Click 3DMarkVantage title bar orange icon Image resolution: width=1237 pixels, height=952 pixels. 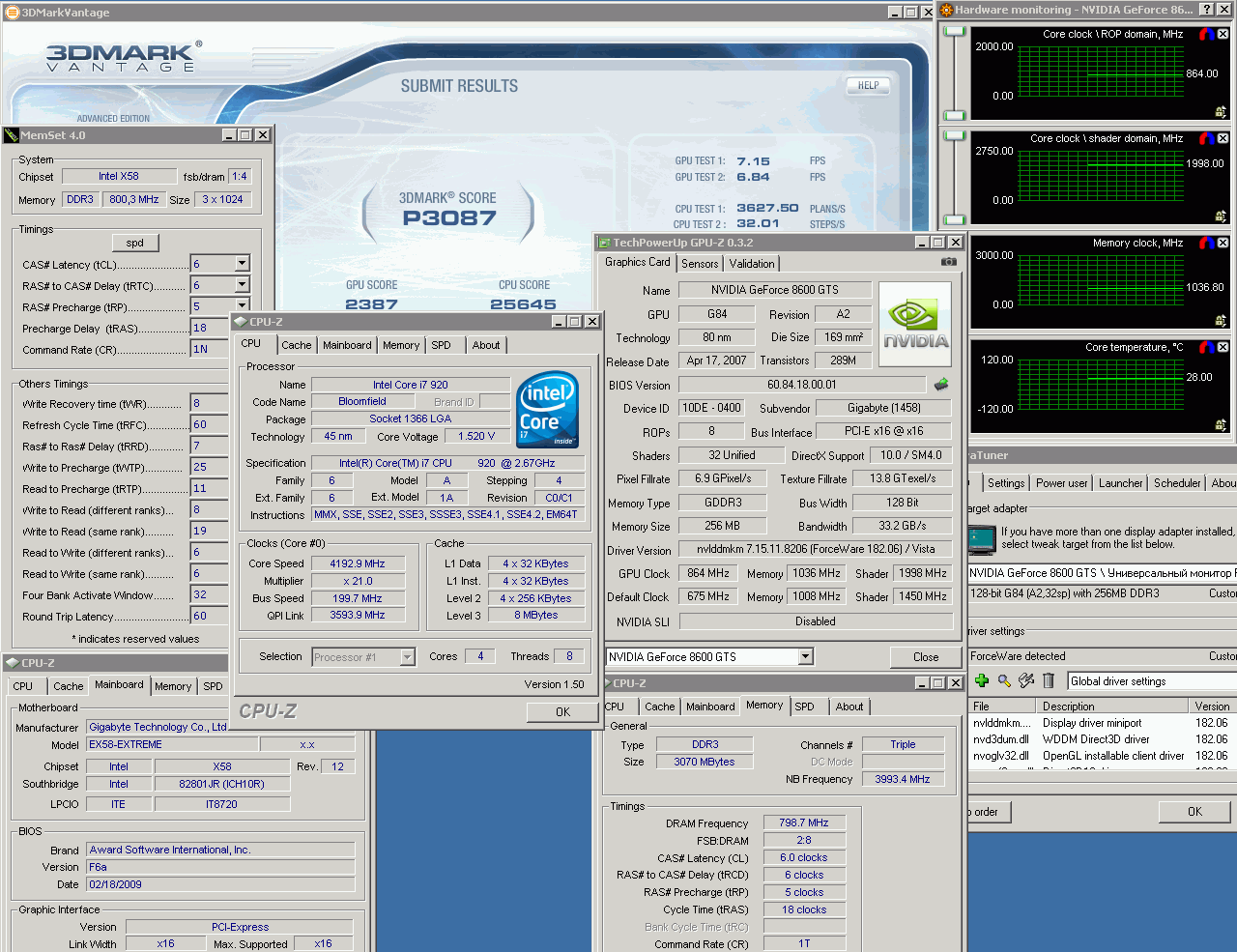12,13
